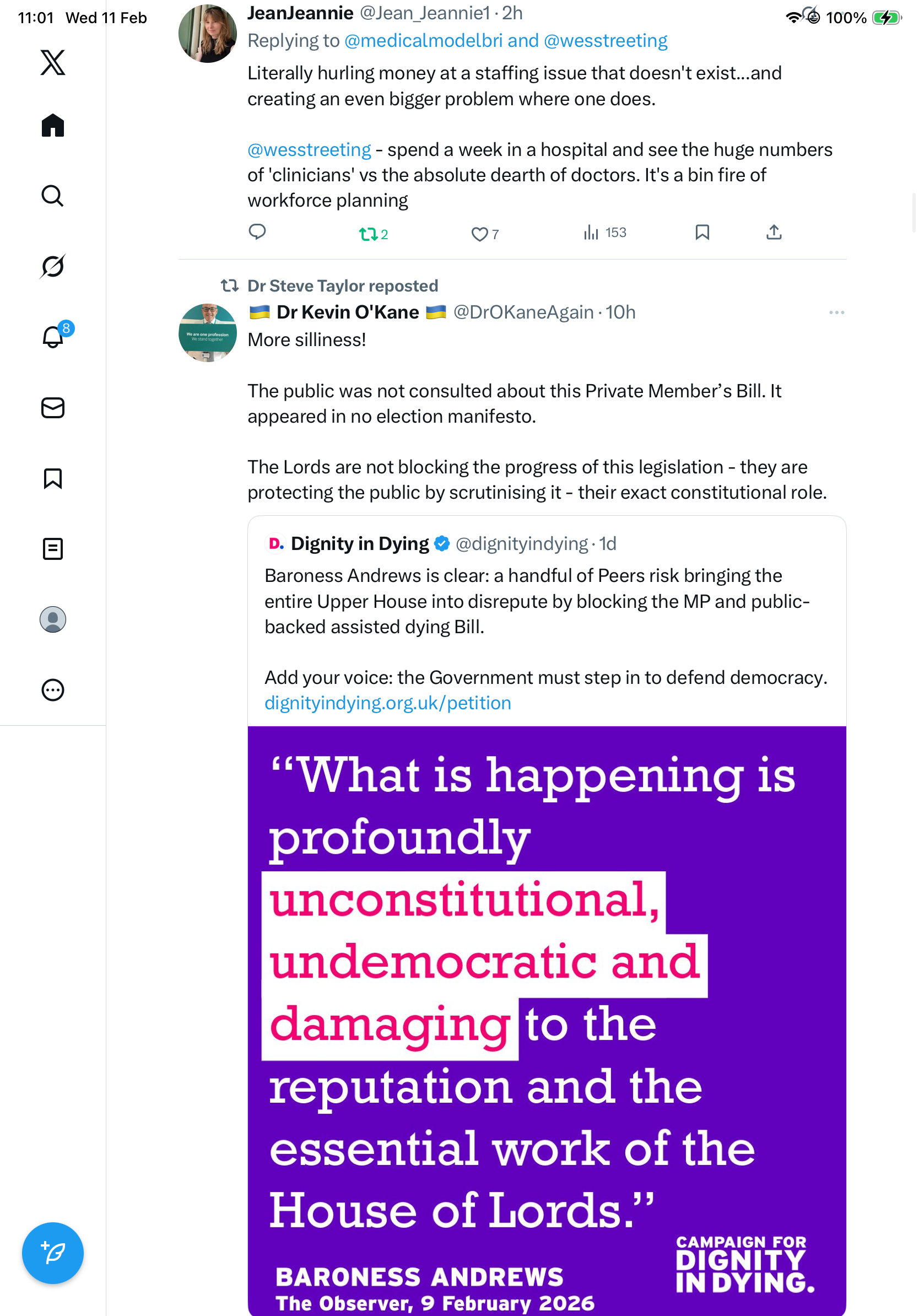Open Grok from the sidebar

click(x=53, y=267)
